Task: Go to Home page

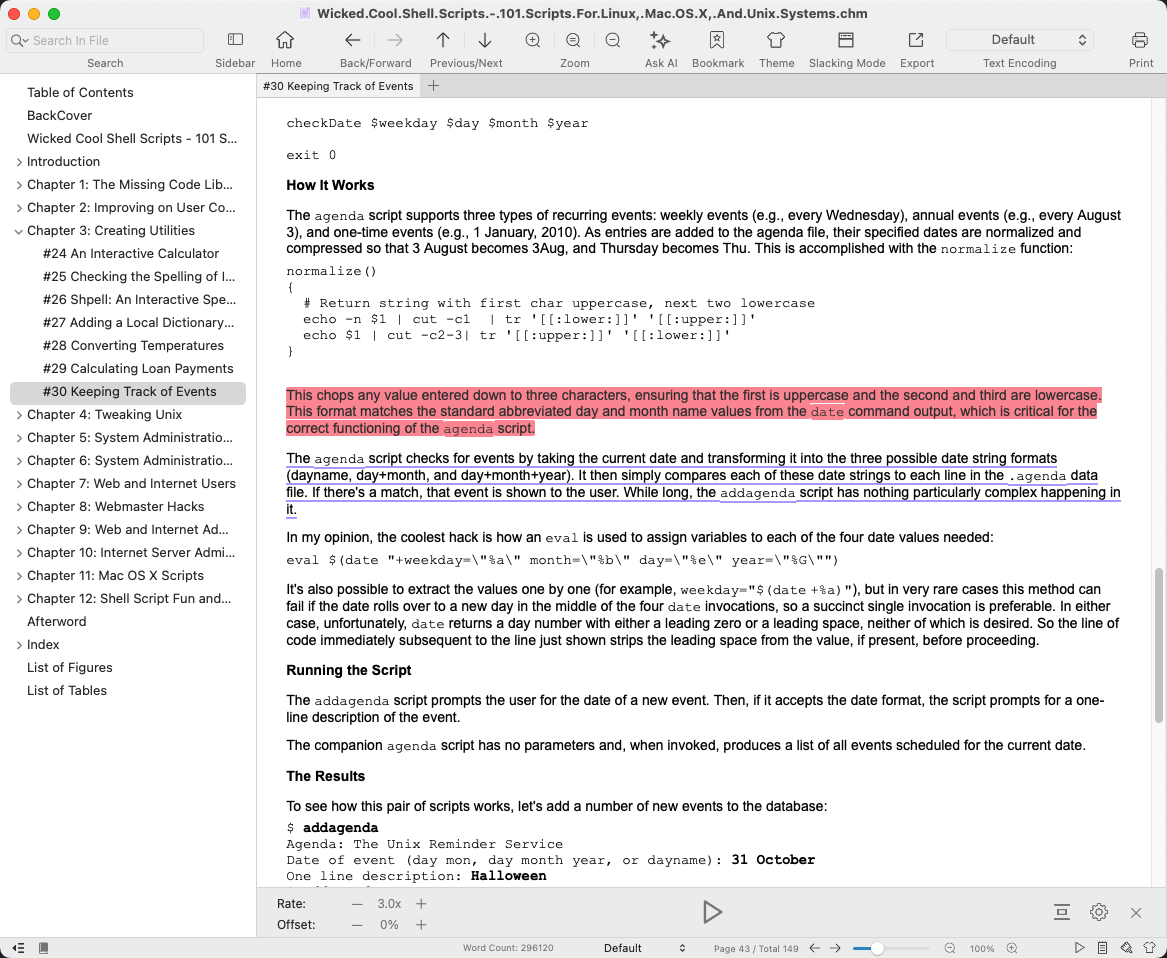Action: point(285,39)
